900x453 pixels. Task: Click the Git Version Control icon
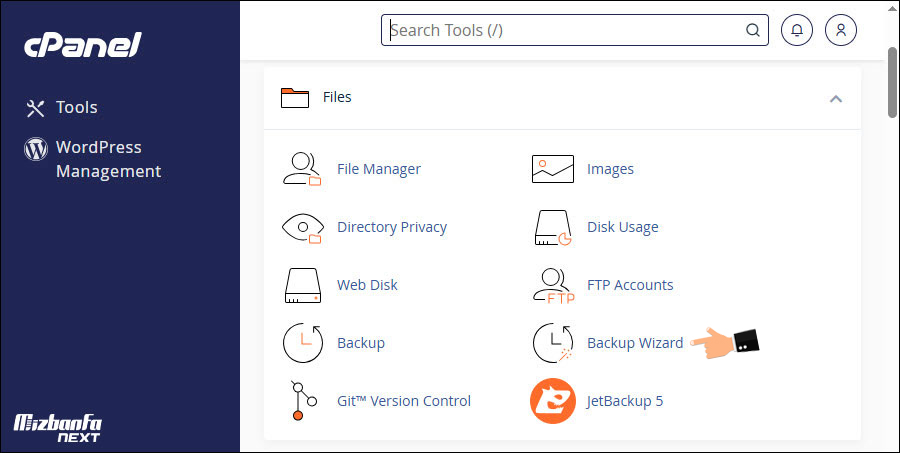tap(302, 401)
